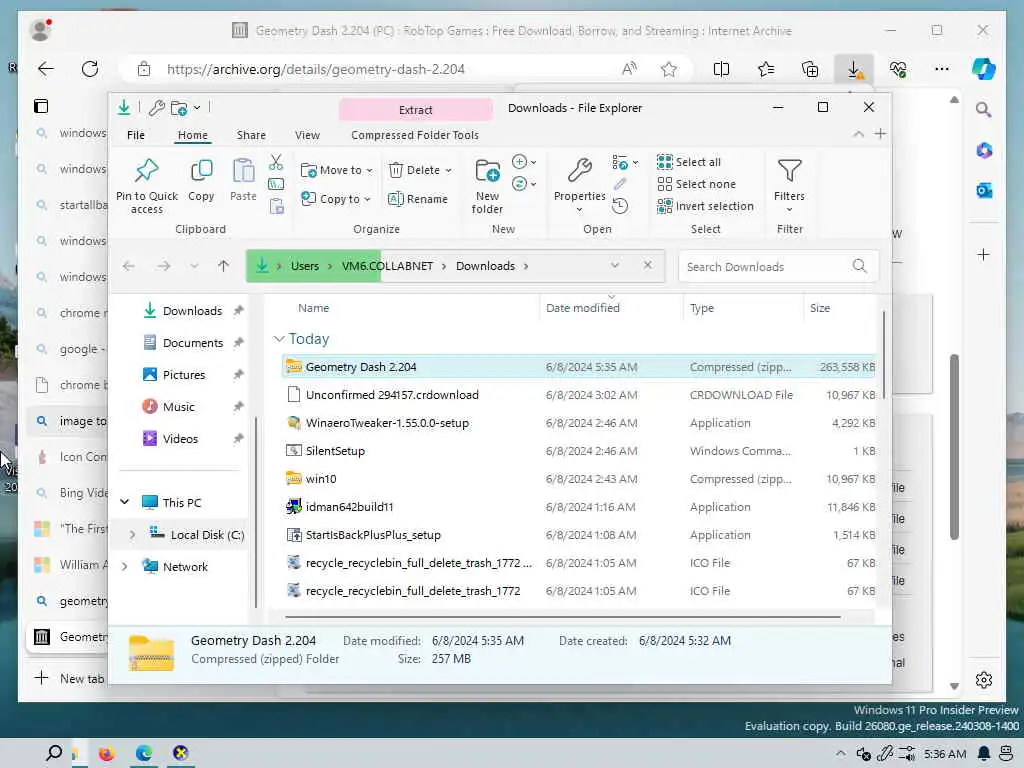Collapse This PC tree node
The image size is (1024, 768).
(x=125, y=502)
